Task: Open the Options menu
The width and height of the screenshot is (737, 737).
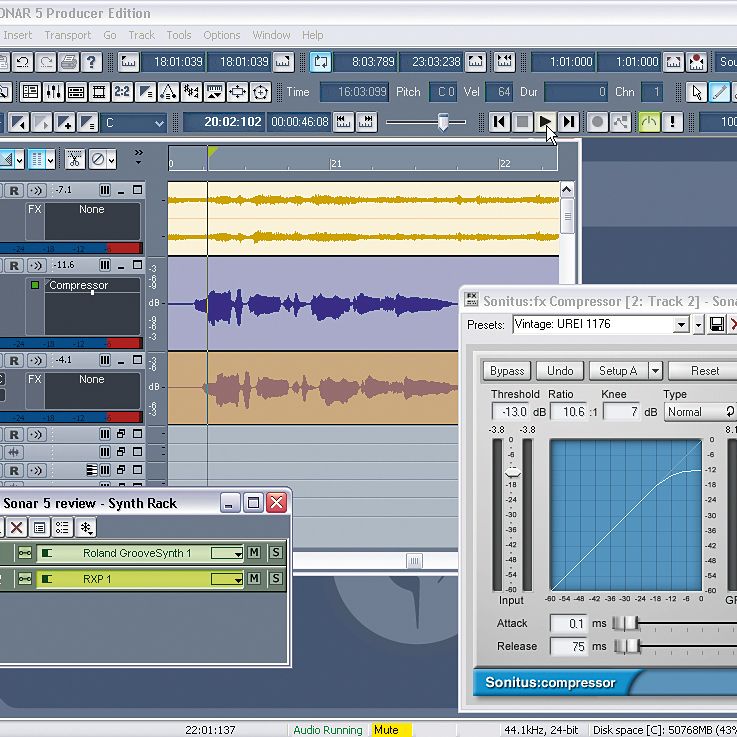Action: coord(221,35)
